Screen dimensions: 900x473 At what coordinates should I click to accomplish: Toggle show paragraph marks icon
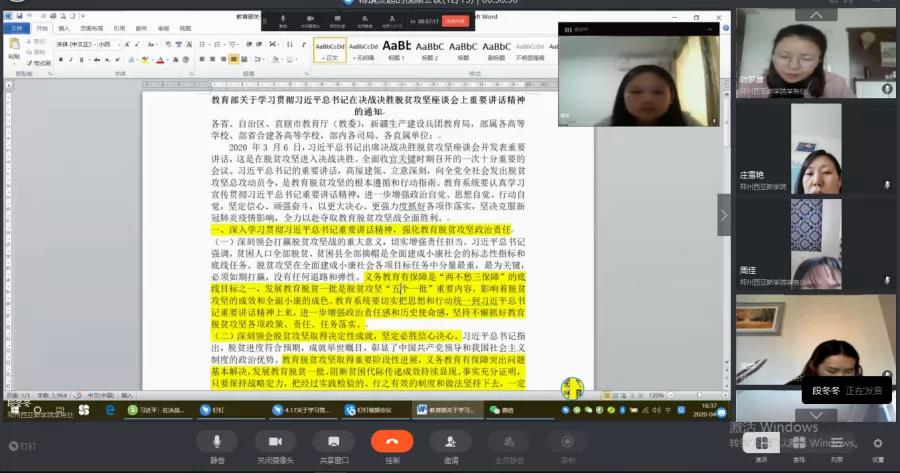coord(304,44)
